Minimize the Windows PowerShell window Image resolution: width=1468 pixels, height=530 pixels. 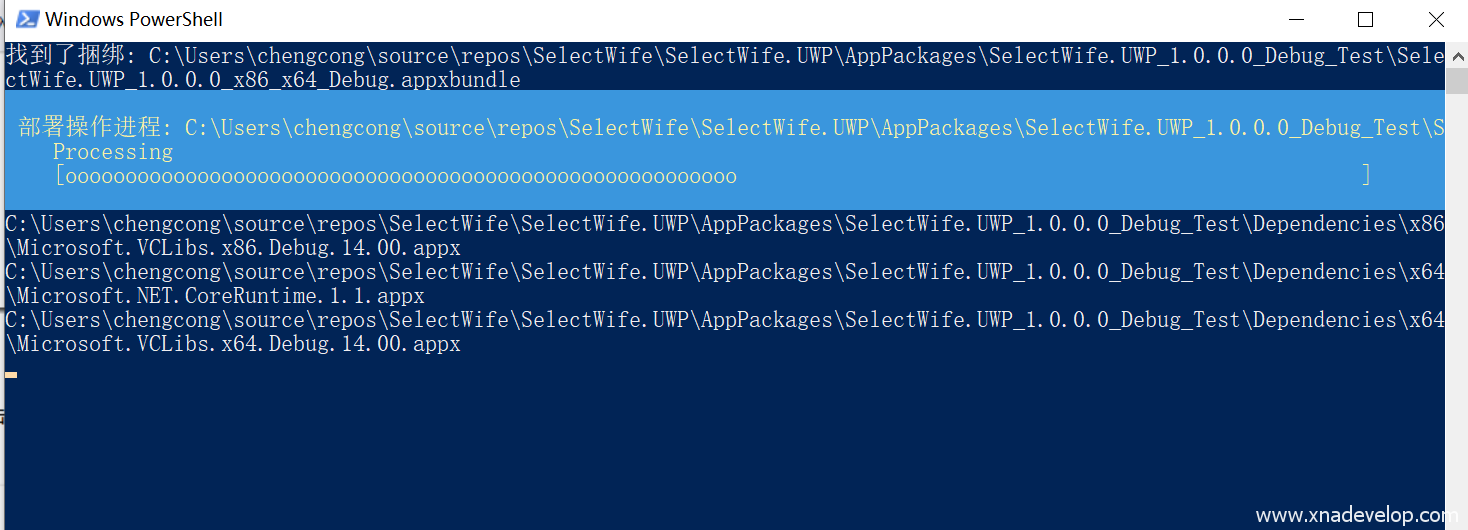(1296, 19)
